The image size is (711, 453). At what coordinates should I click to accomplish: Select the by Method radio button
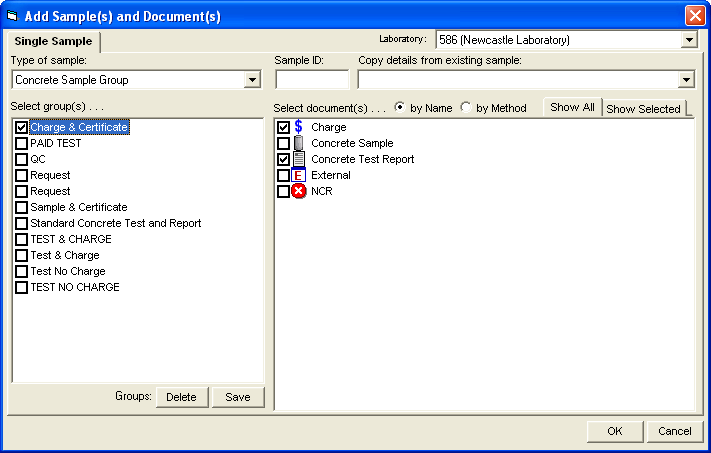pyautogui.click(x=466, y=107)
